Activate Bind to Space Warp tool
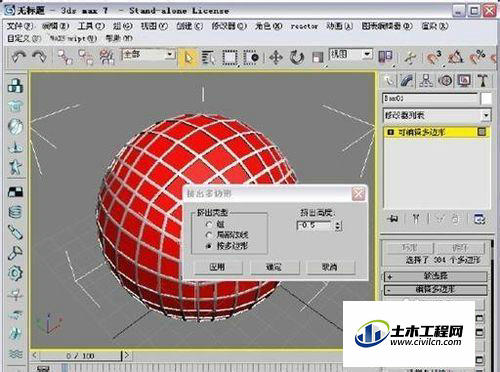Image resolution: width=500 pixels, height=372 pixels. pos(107,57)
